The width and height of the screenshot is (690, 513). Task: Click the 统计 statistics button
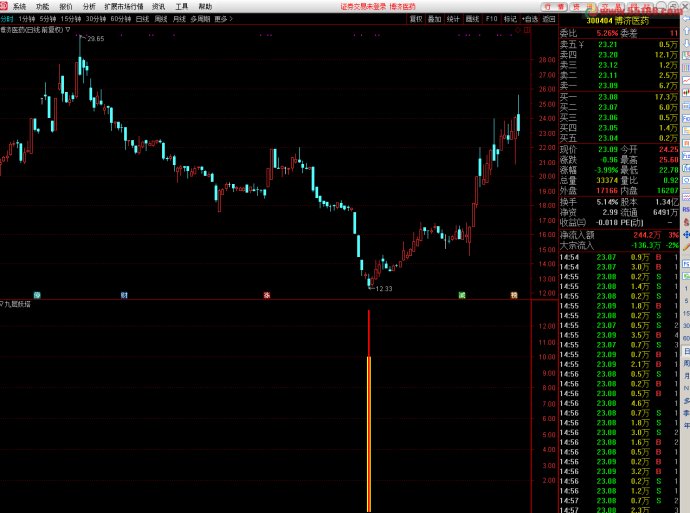pos(453,19)
